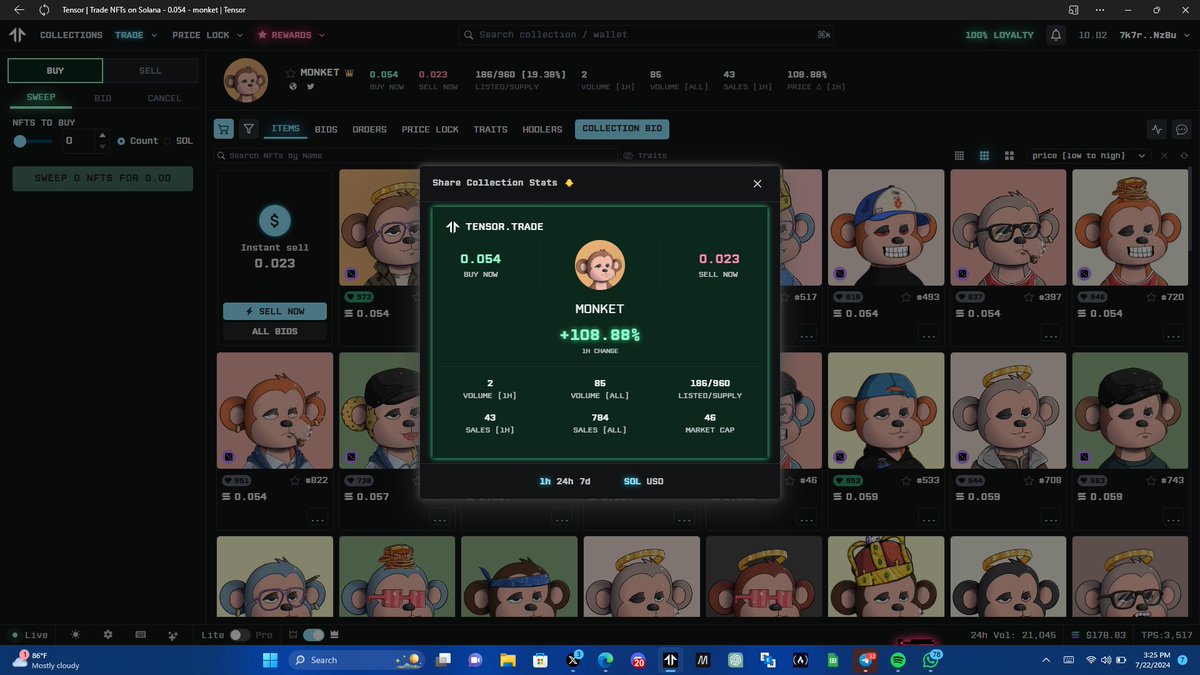Open Spotify from the taskbar
1200x675 pixels.
point(897,660)
